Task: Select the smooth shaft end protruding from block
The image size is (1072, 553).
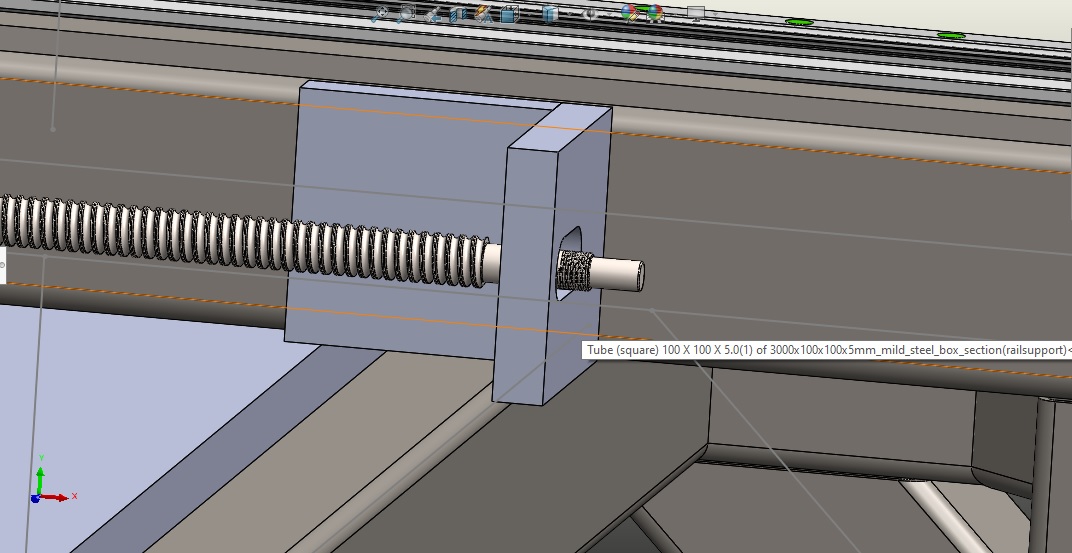Action: tap(620, 273)
